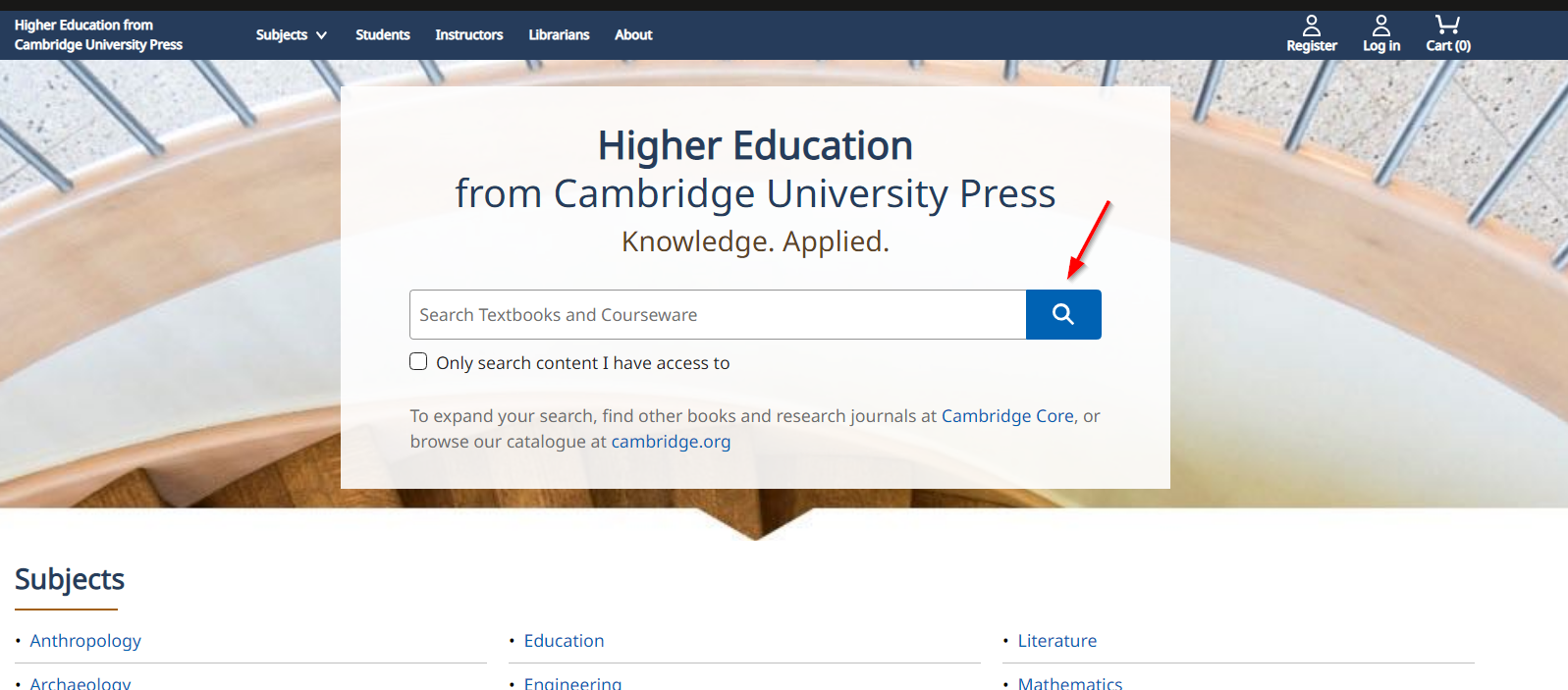
Task: Open the Archaeology subject link
Action: point(81,682)
